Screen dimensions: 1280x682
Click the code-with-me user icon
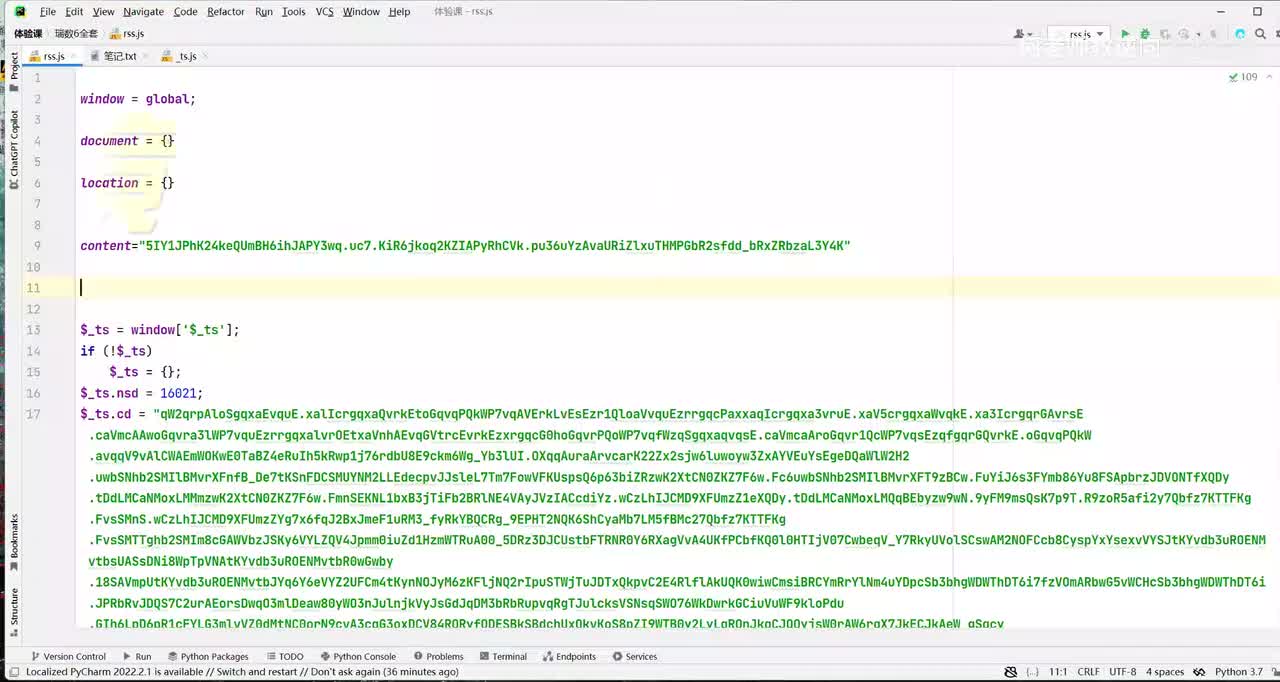tap(1023, 34)
